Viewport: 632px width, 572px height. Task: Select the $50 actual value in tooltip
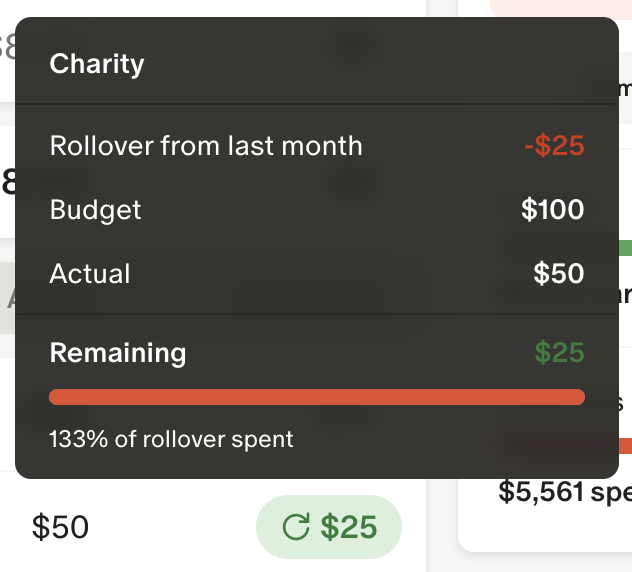point(559,274)
